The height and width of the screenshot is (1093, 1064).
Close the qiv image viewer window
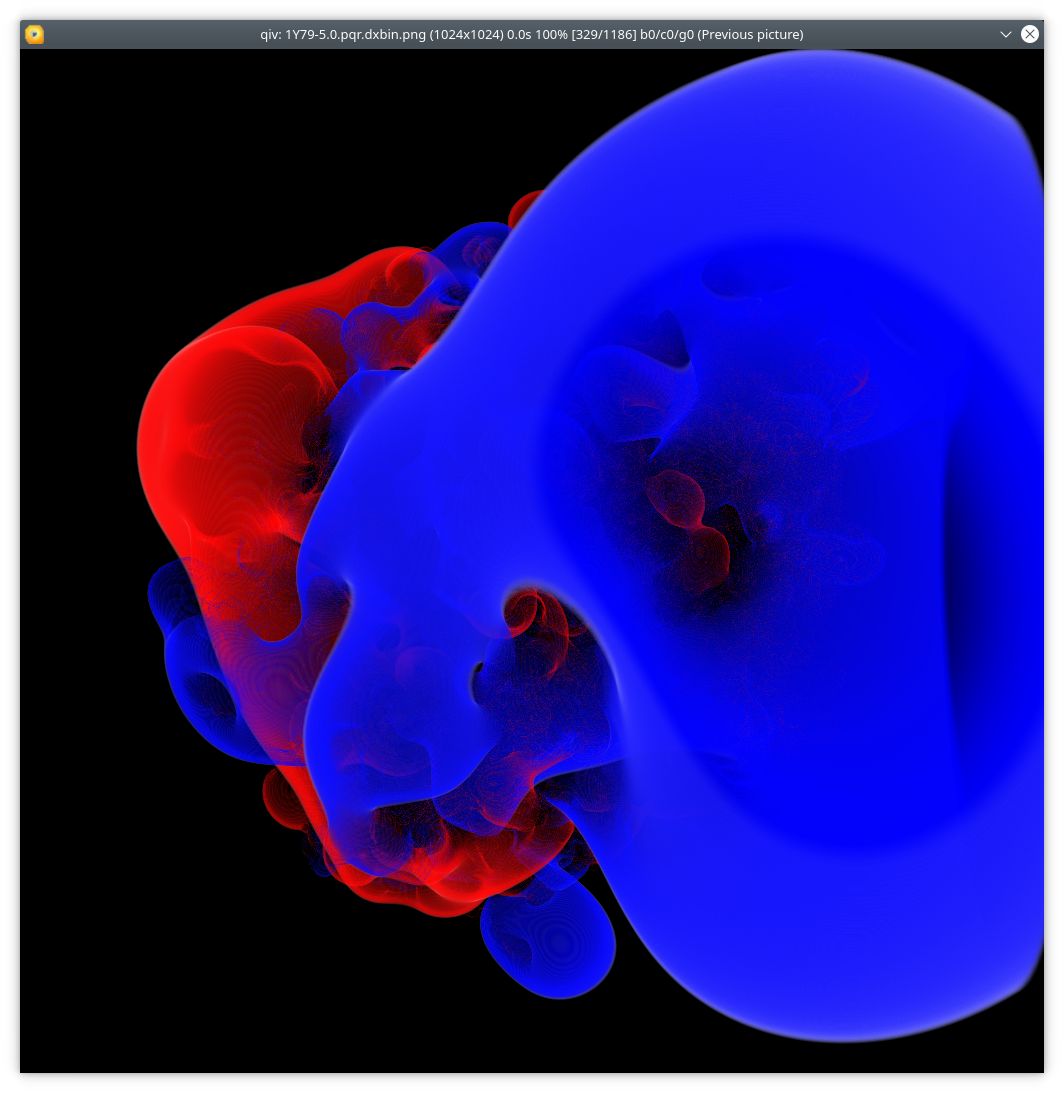pyautogui.click(x=1030, y=34)
